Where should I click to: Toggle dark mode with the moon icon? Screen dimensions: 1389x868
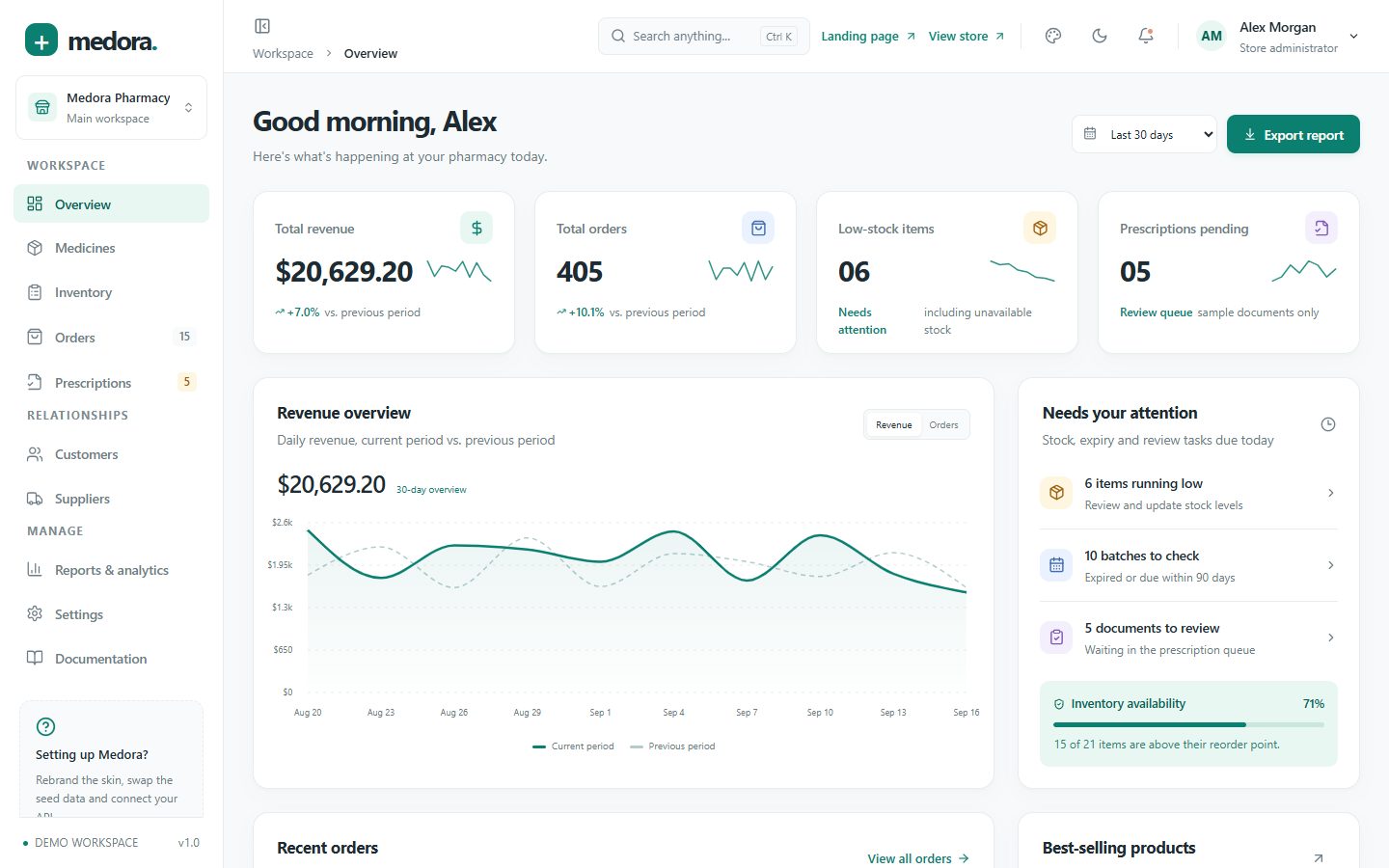(1100, 36)
